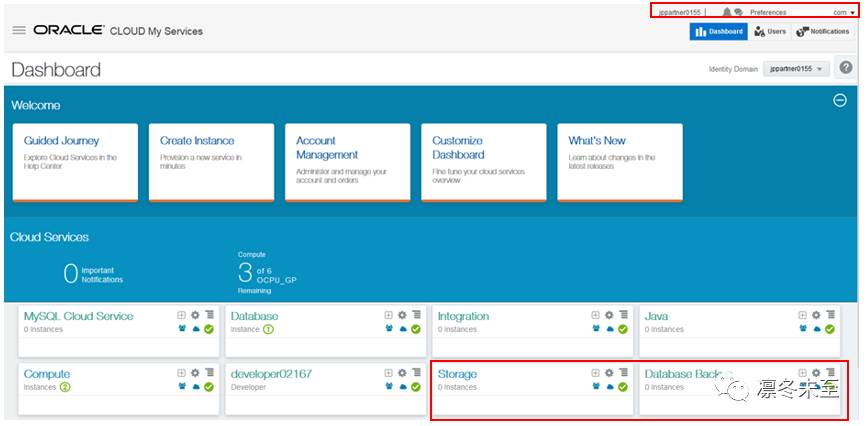
Task: Click the 0 Important Notifications counter
Action: tap(93, 274)
